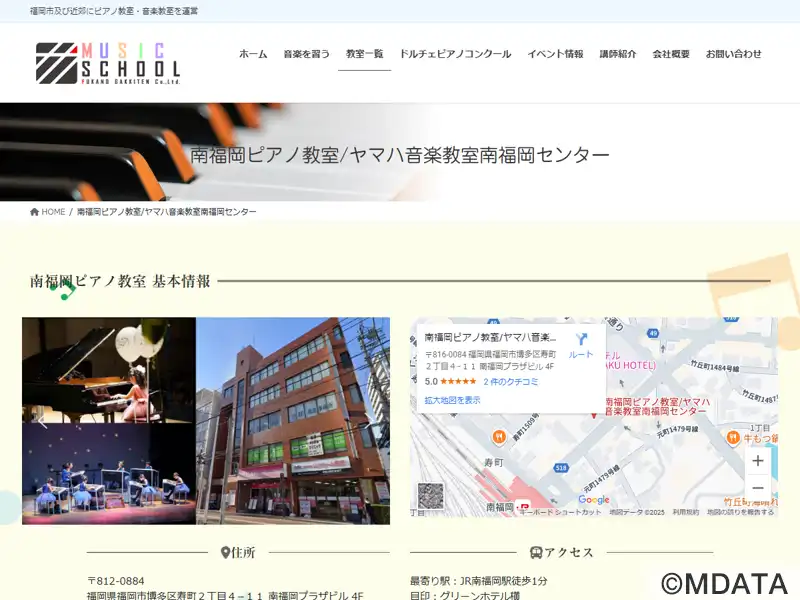Image resolution: width=800 pixels, height=600 pixels.
Task: Open the 2 件のクチコミ reviews link
Action: pos(511,382)
